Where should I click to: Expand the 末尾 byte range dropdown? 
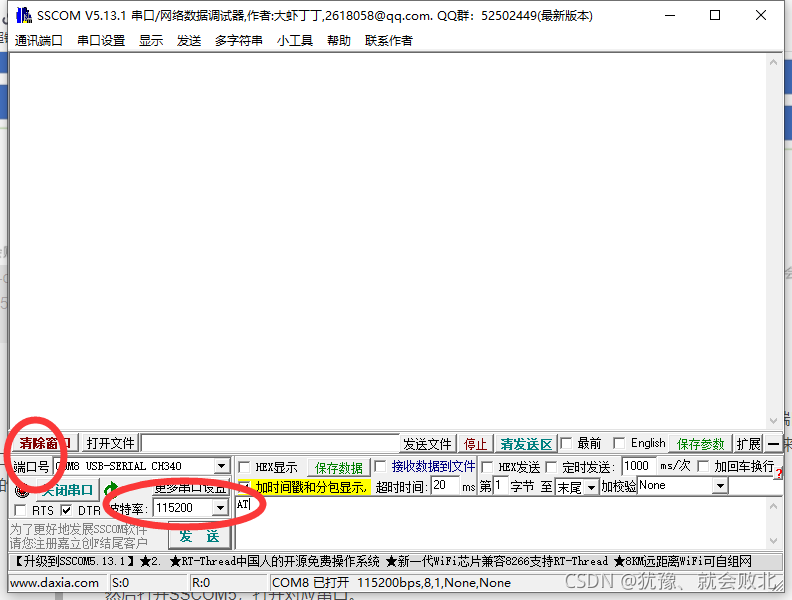591,487
